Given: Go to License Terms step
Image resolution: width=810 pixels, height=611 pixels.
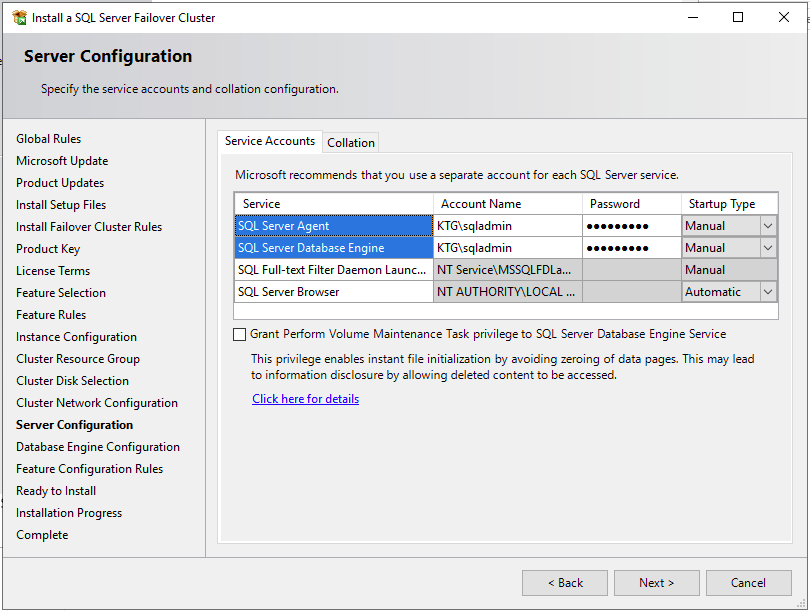Looking at the screenshot, I should coord(53,271).
